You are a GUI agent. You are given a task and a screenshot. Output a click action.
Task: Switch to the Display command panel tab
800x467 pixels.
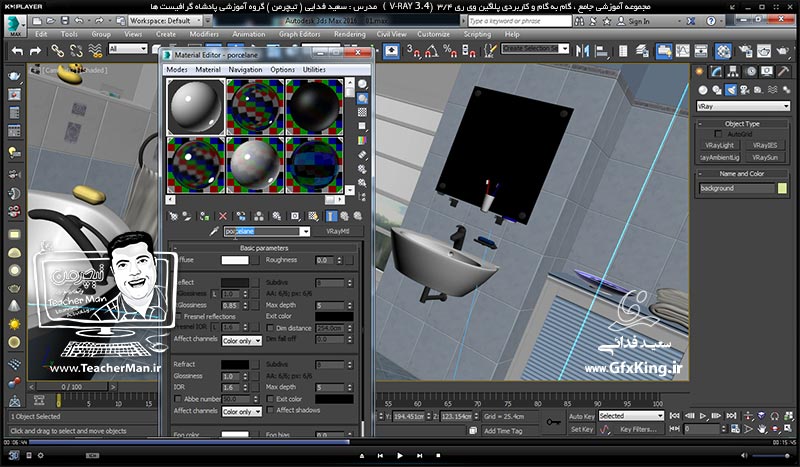[767, 71]
